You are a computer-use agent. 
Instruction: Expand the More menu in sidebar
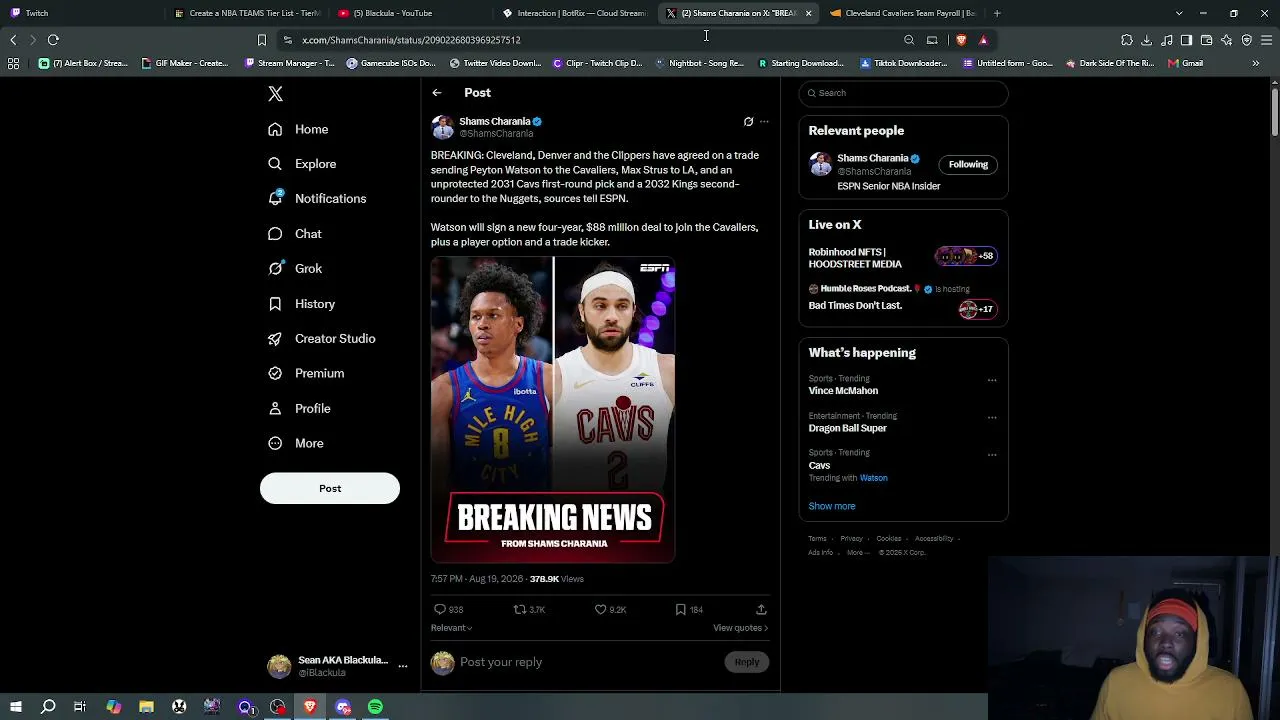coord(295,443)
